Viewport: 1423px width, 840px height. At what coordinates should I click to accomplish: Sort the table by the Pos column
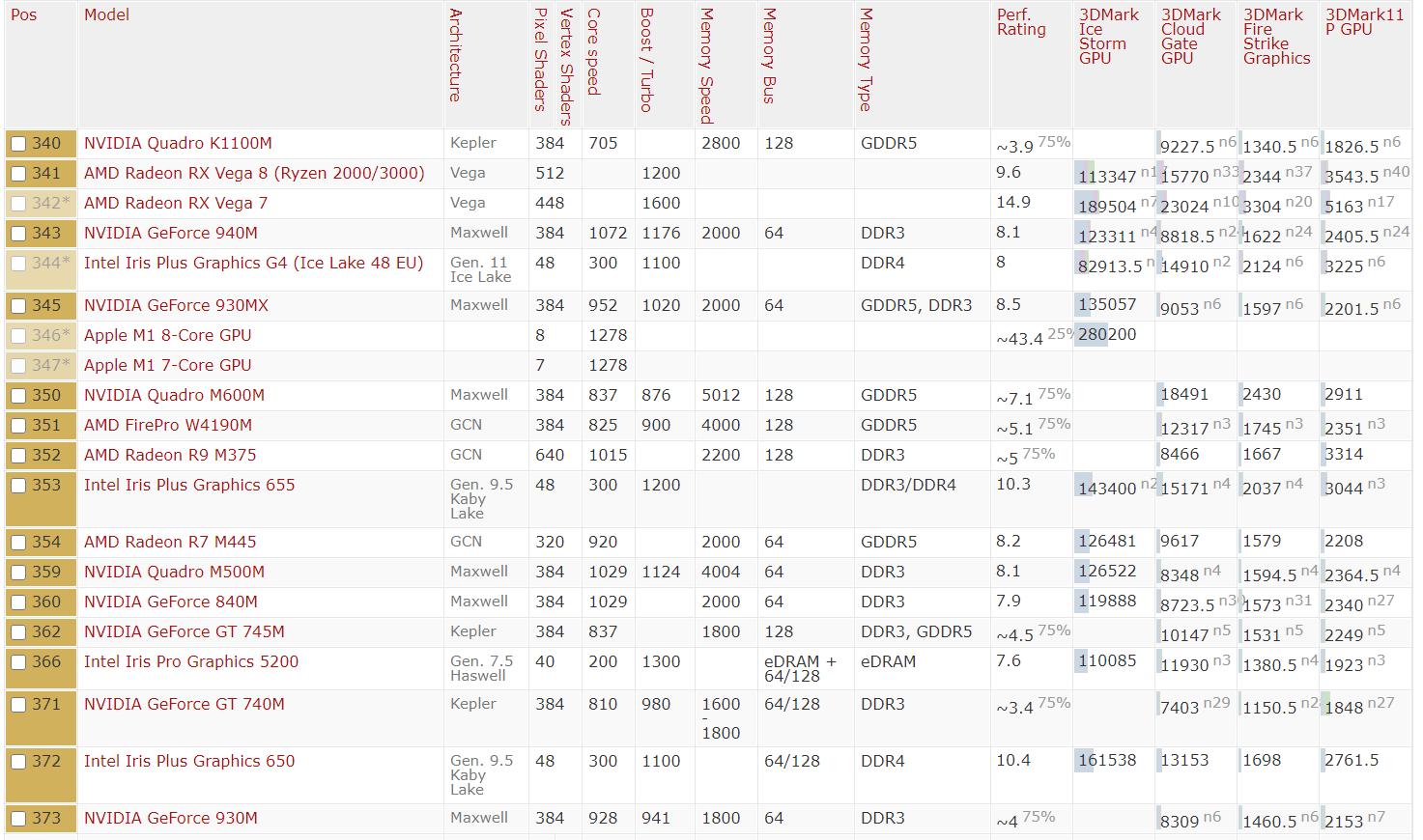click(24, 15)
